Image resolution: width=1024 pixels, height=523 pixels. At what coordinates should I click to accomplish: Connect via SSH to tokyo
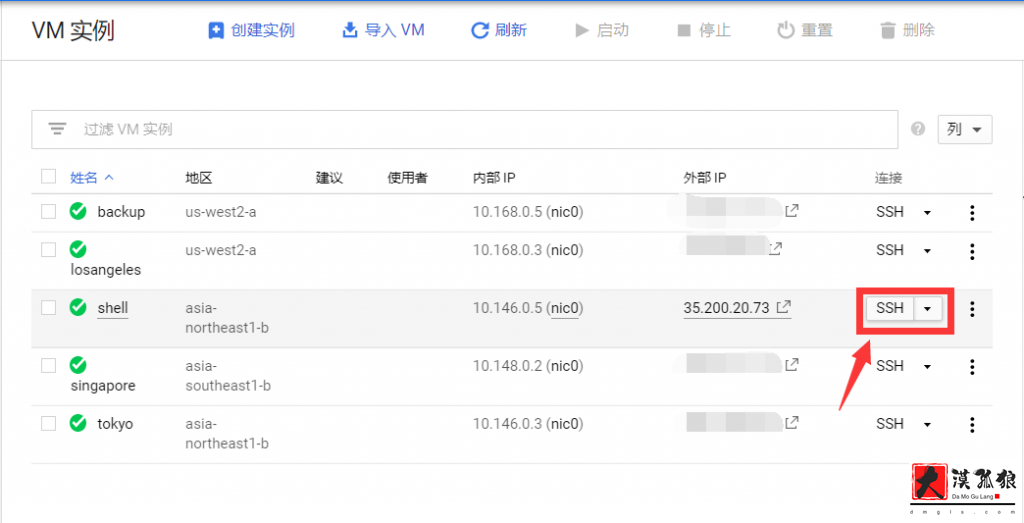tap(889, 424)
